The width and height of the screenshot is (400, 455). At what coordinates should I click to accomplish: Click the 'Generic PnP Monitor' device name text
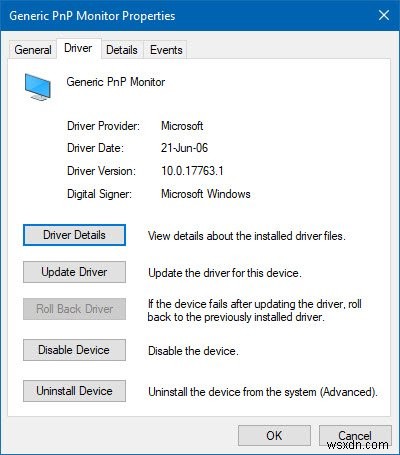(x=116, y=82)
